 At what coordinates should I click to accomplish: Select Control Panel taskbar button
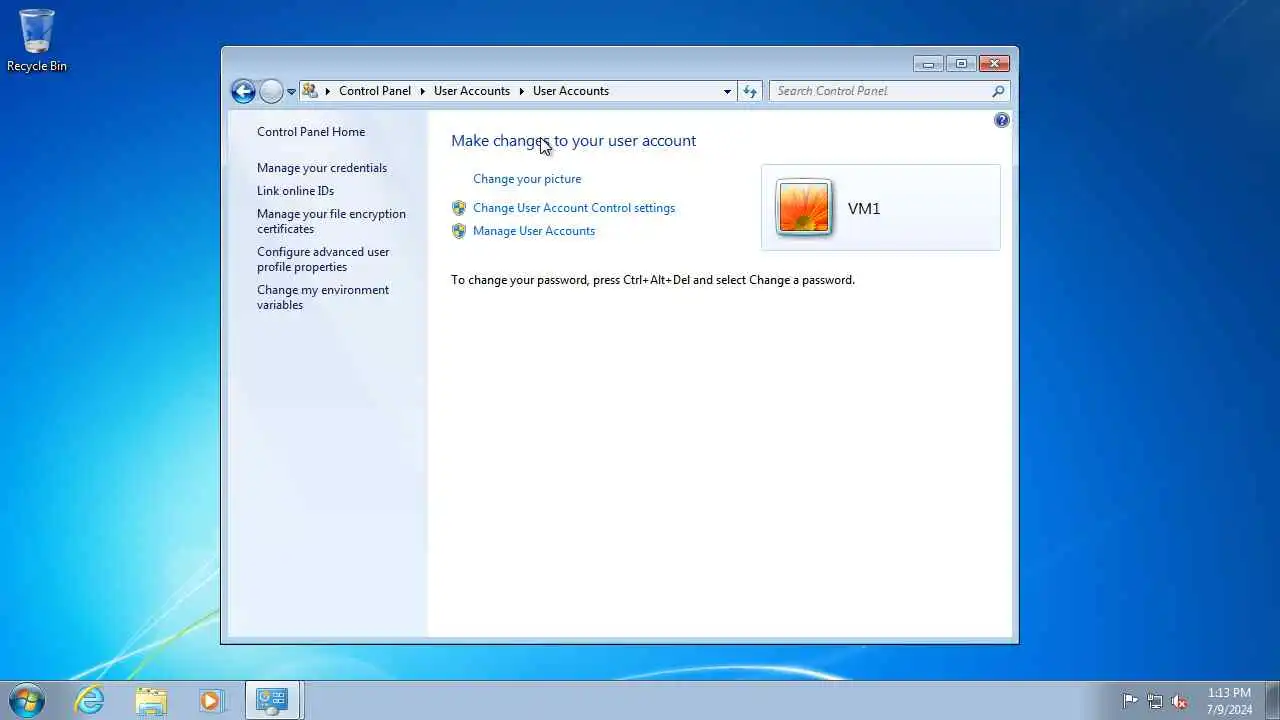[272, 700]
